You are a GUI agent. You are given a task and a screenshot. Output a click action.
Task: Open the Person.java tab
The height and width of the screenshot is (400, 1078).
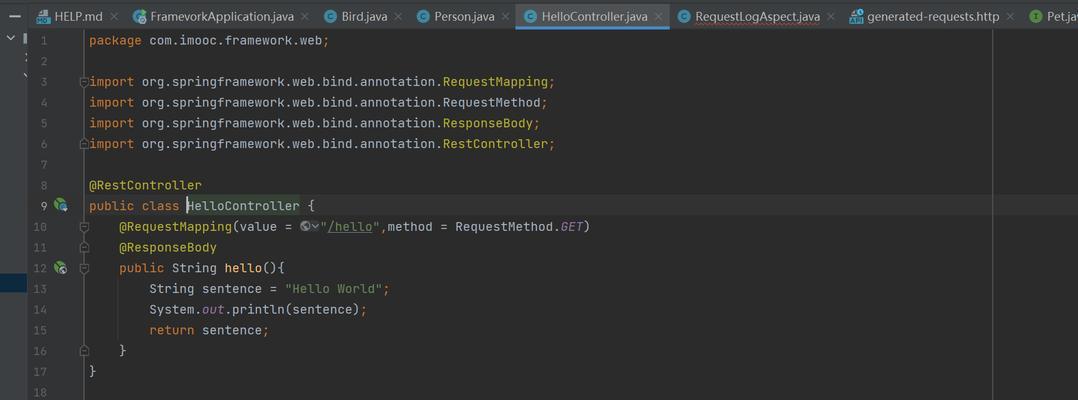pos(464,16)
